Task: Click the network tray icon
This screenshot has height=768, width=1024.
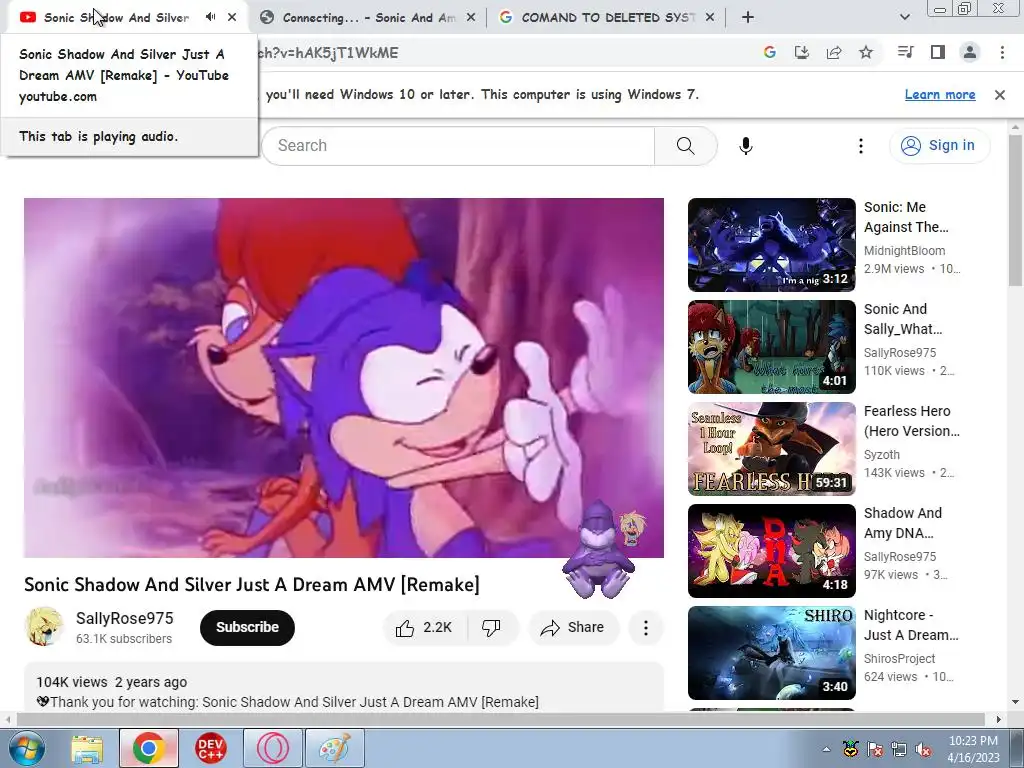Action: coord(899,749)
